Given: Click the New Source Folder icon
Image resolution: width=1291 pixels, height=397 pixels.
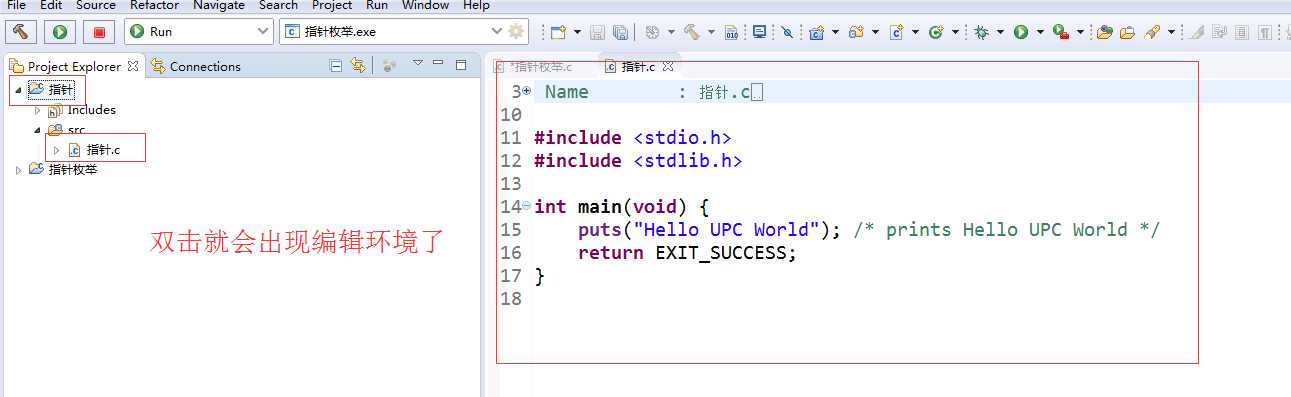Looking at the screenshot, I should 856,32.
